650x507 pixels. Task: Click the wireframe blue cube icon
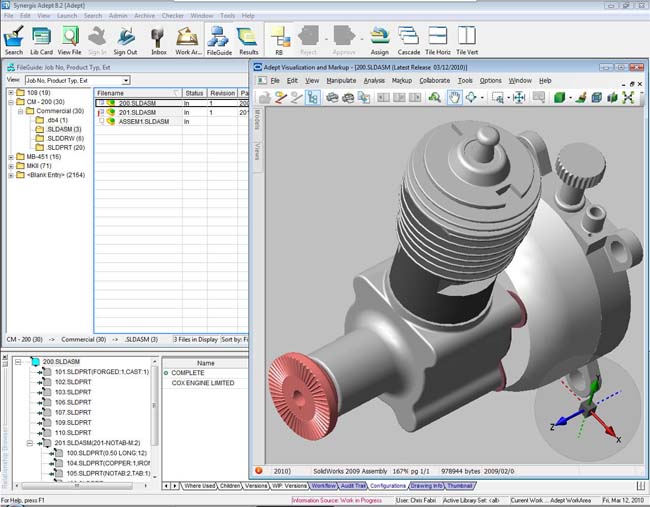tap(597, 98)
